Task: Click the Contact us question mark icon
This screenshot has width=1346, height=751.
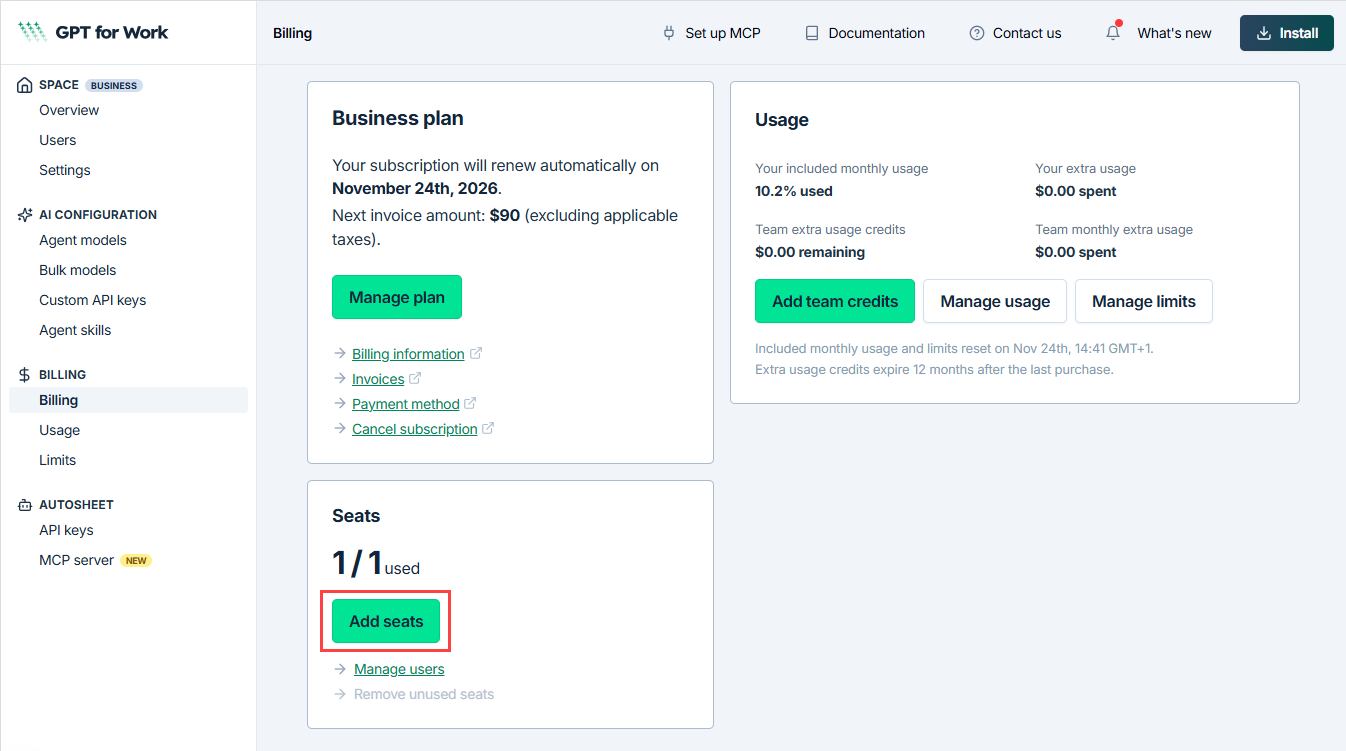Action: coord(977,33)
